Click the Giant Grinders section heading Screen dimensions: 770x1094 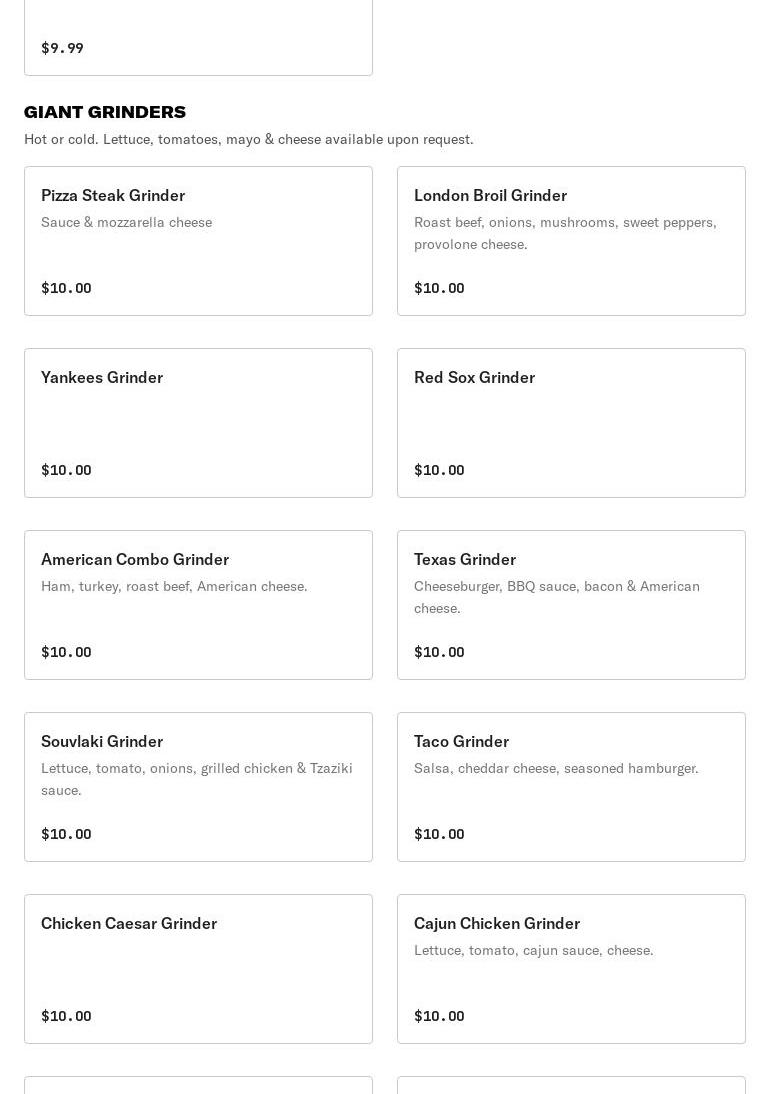point(105,112)
